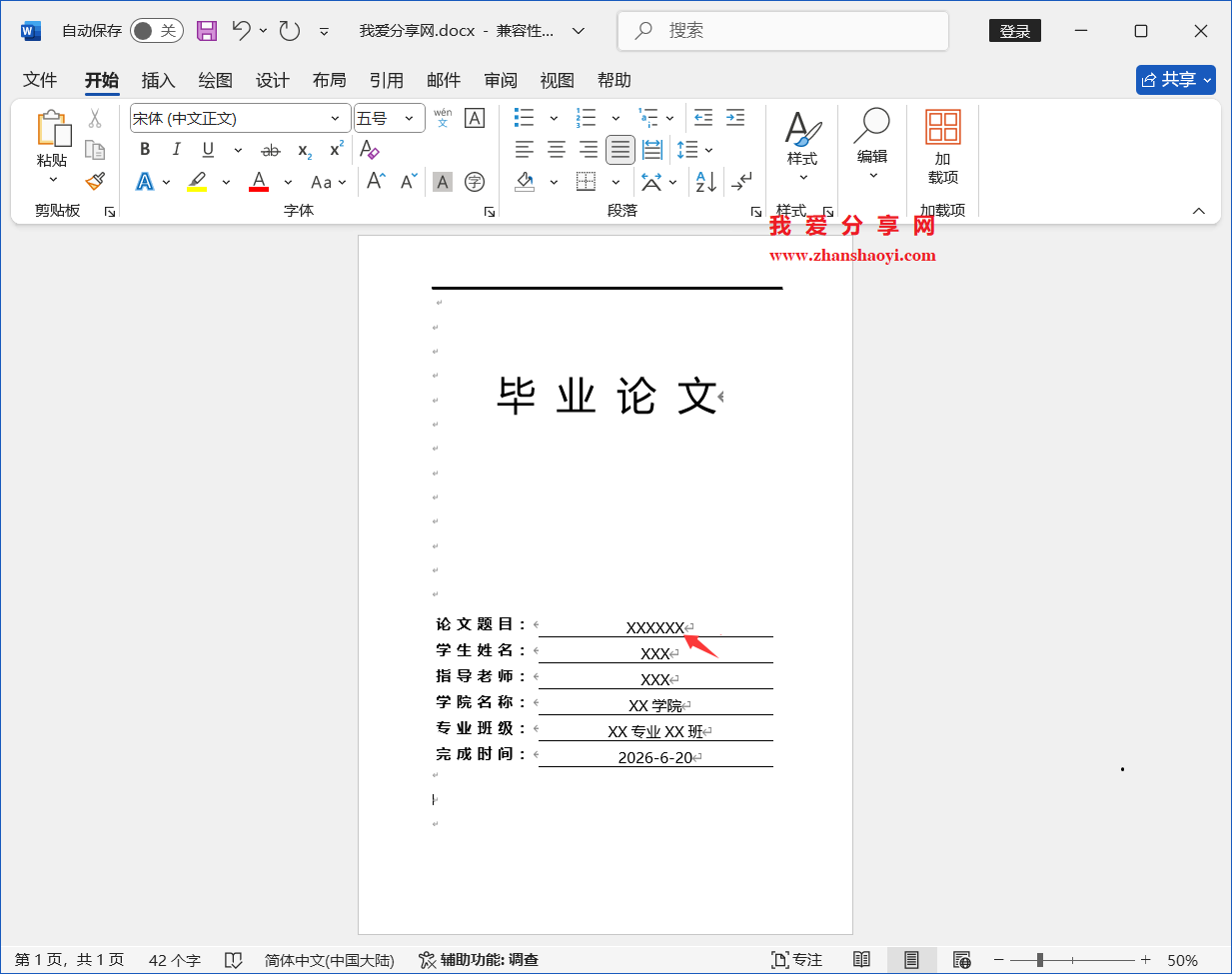
Task: Toggle show paragraph marks
Action: [x=741, y=181]
